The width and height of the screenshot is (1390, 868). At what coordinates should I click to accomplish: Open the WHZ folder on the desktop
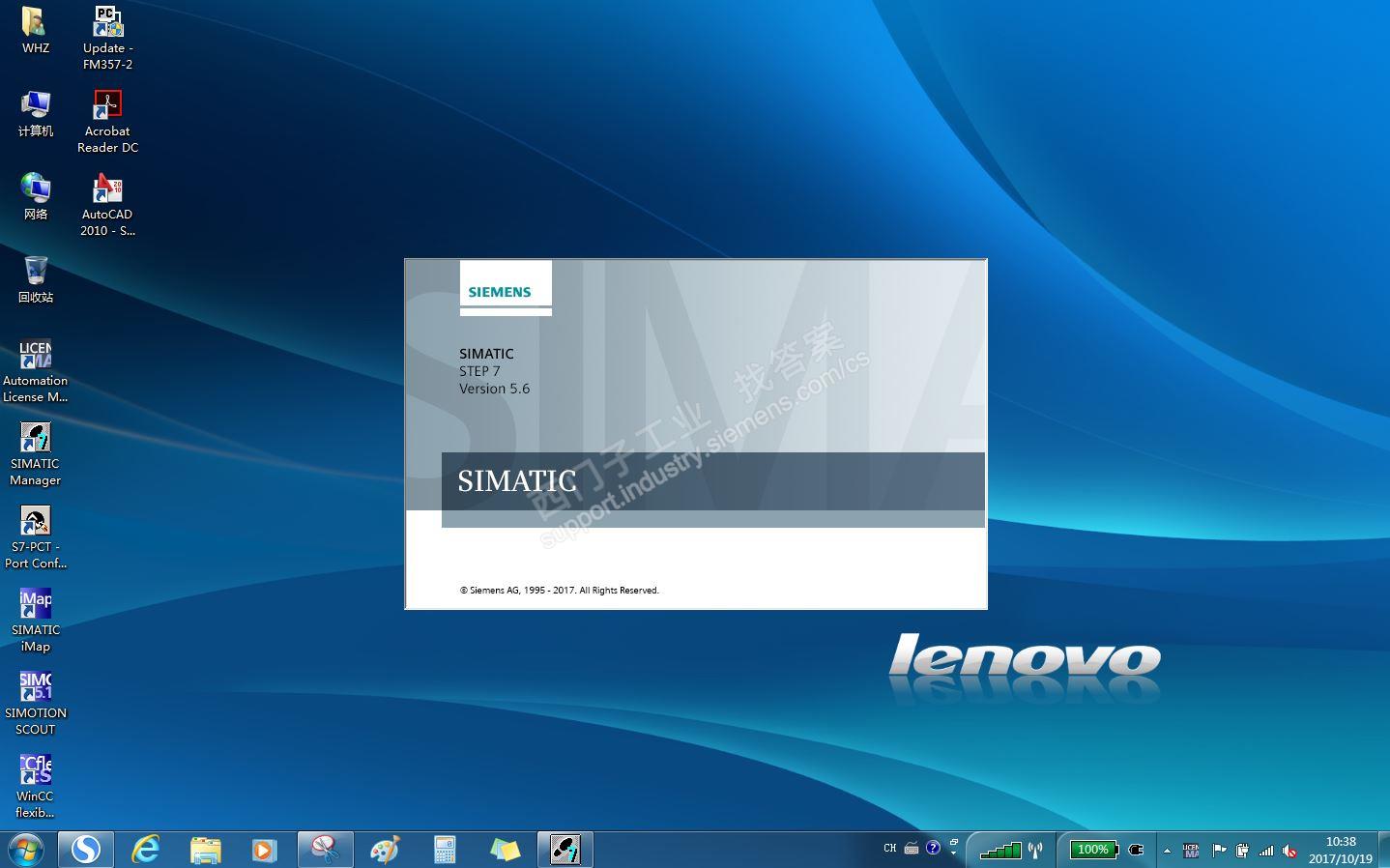point(36,30)
